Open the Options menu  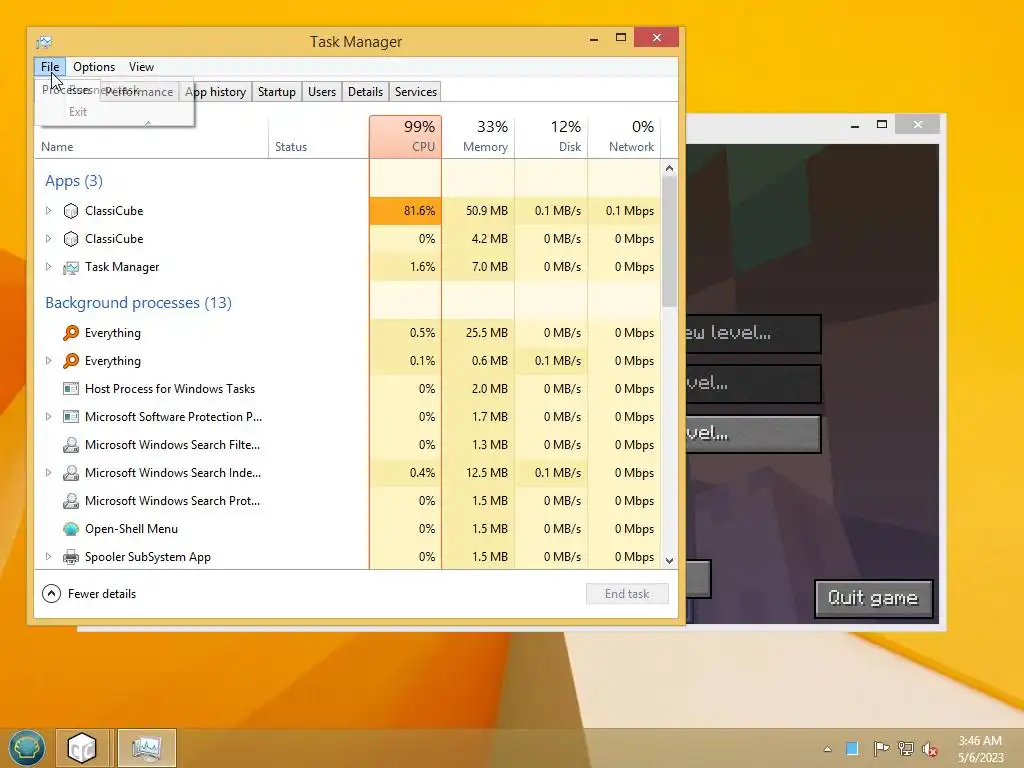[x=94, y=67]
